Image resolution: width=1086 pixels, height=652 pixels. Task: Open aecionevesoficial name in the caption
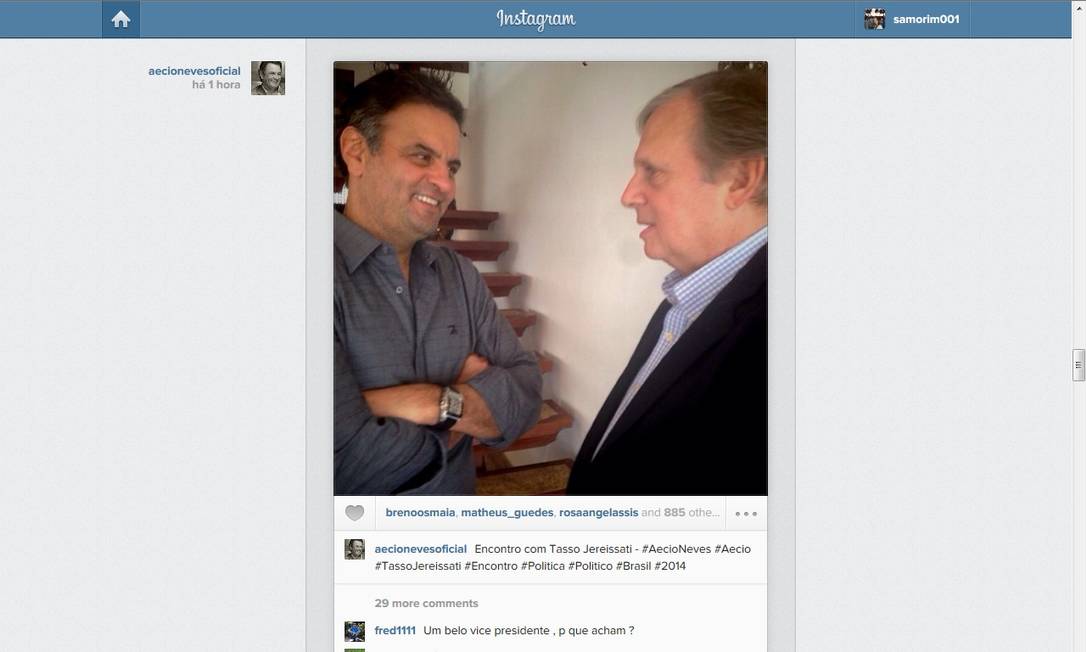pyautogui.click(x=420, y=549)
